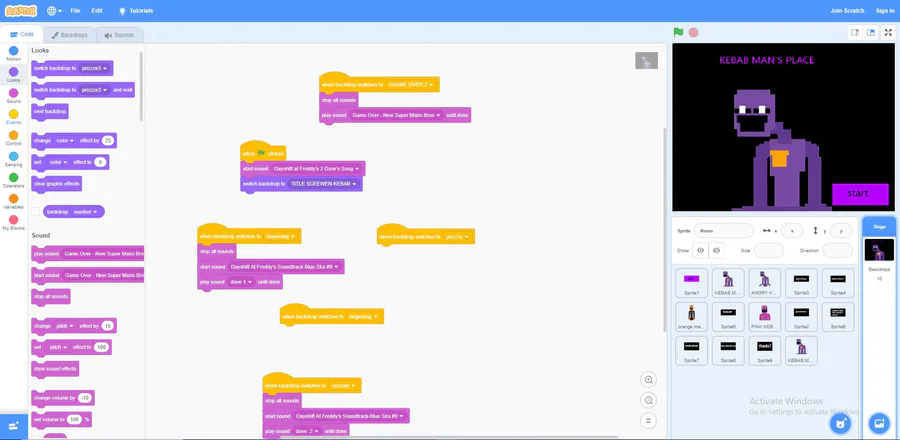Click the sprite x position field
900x440 pixels.
[792, 231]
